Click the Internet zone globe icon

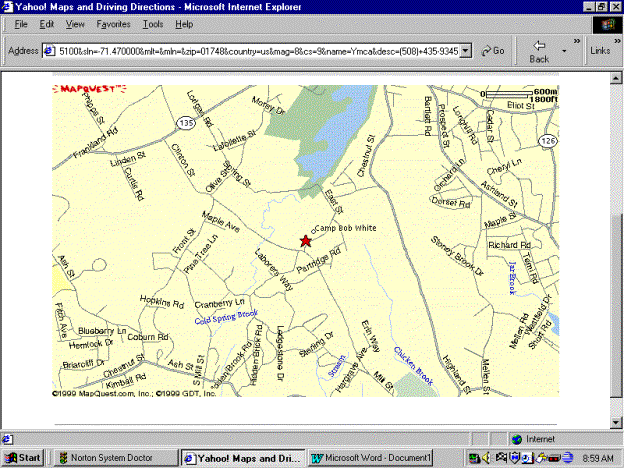tap(517, 439)
